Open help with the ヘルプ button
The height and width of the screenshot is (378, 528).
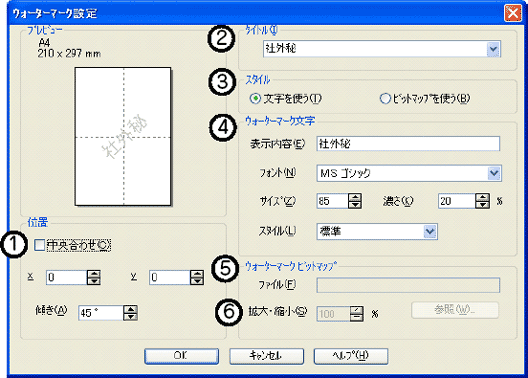(x=351, y=356)
